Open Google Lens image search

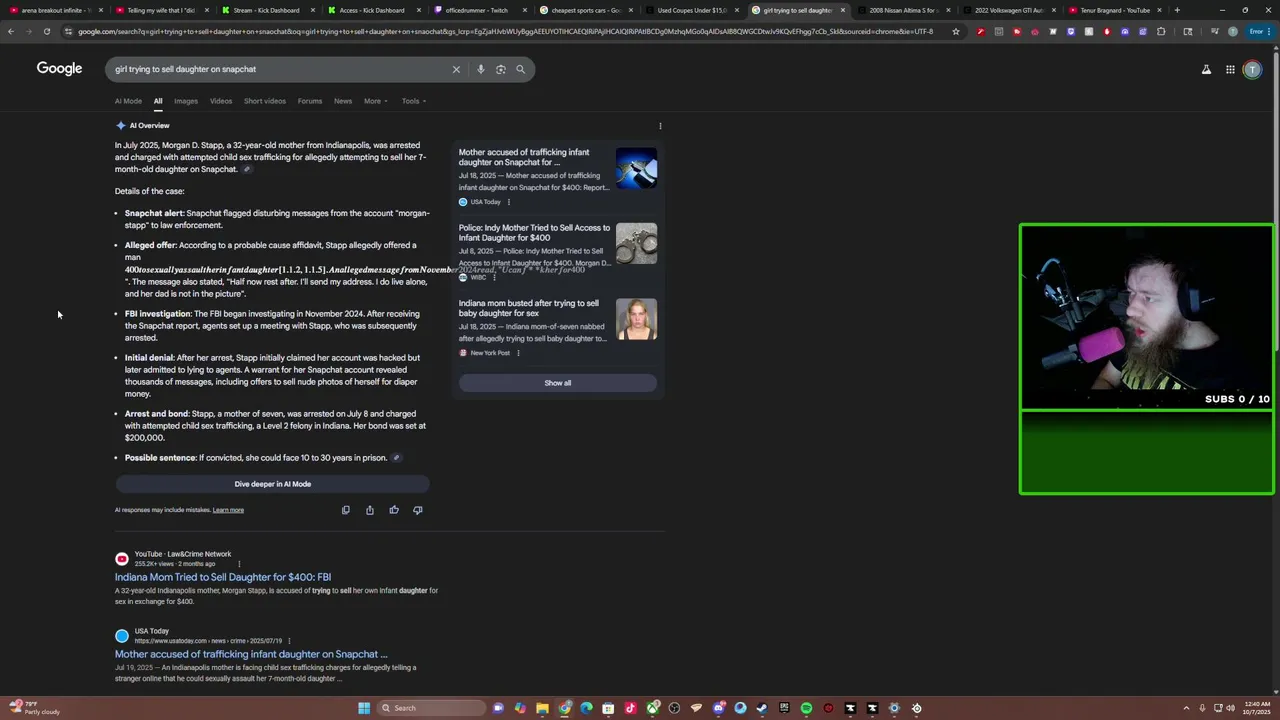(x=501, y=69)
